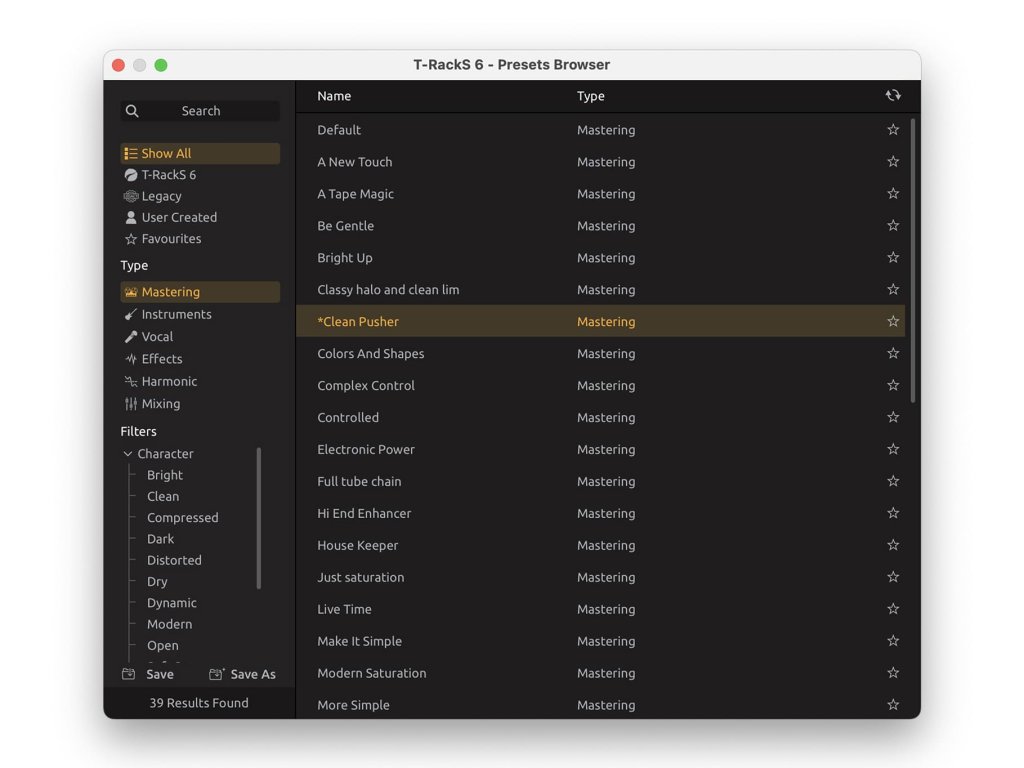Click the refresh icon in list header
Screen dimensions: 1024x768
893,96
